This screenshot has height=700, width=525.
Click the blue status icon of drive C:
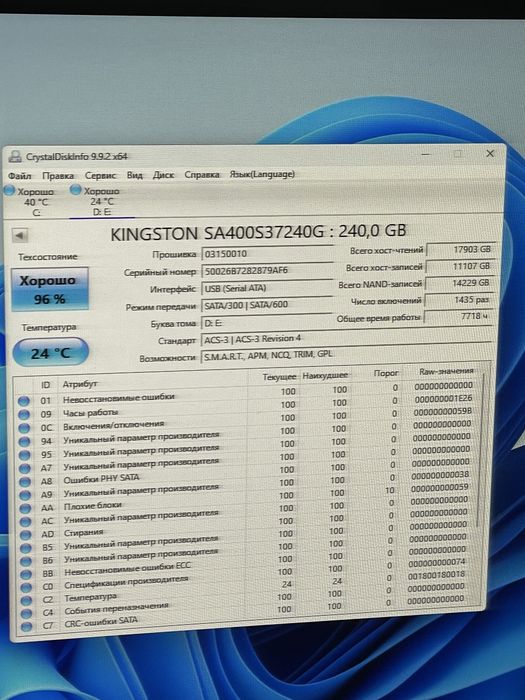click(x=9, y=191)
